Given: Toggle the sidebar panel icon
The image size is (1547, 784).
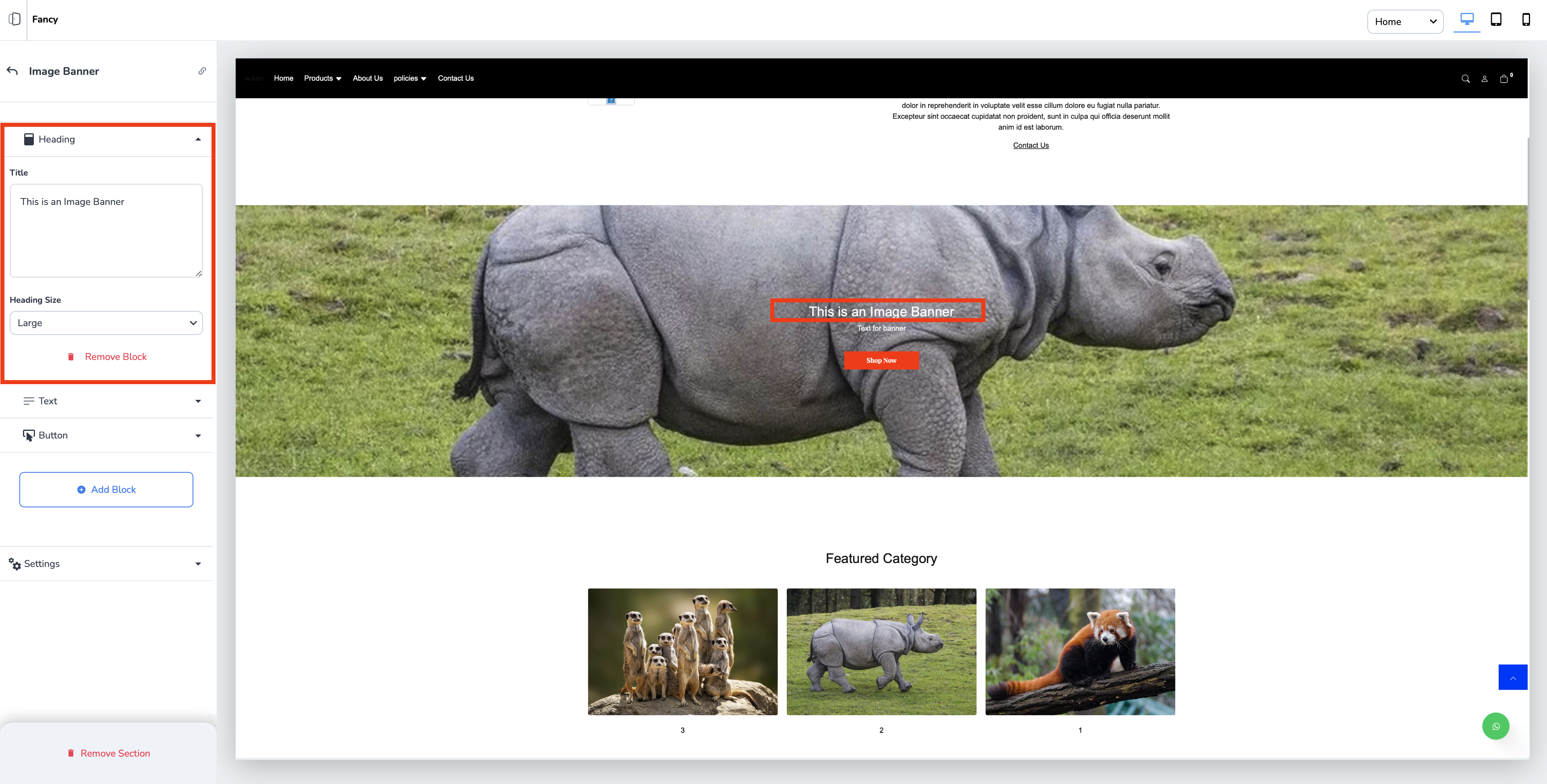Looking at the screenshot, I should [x=15, y=19].
